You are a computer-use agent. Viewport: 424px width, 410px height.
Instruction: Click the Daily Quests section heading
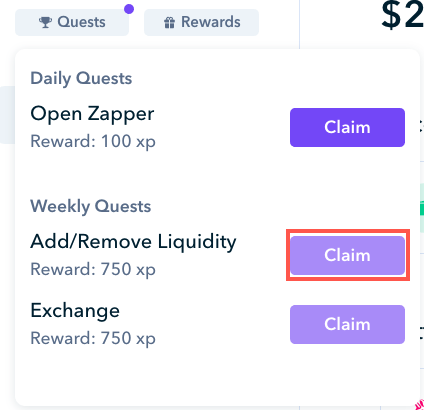click(81, 79)
